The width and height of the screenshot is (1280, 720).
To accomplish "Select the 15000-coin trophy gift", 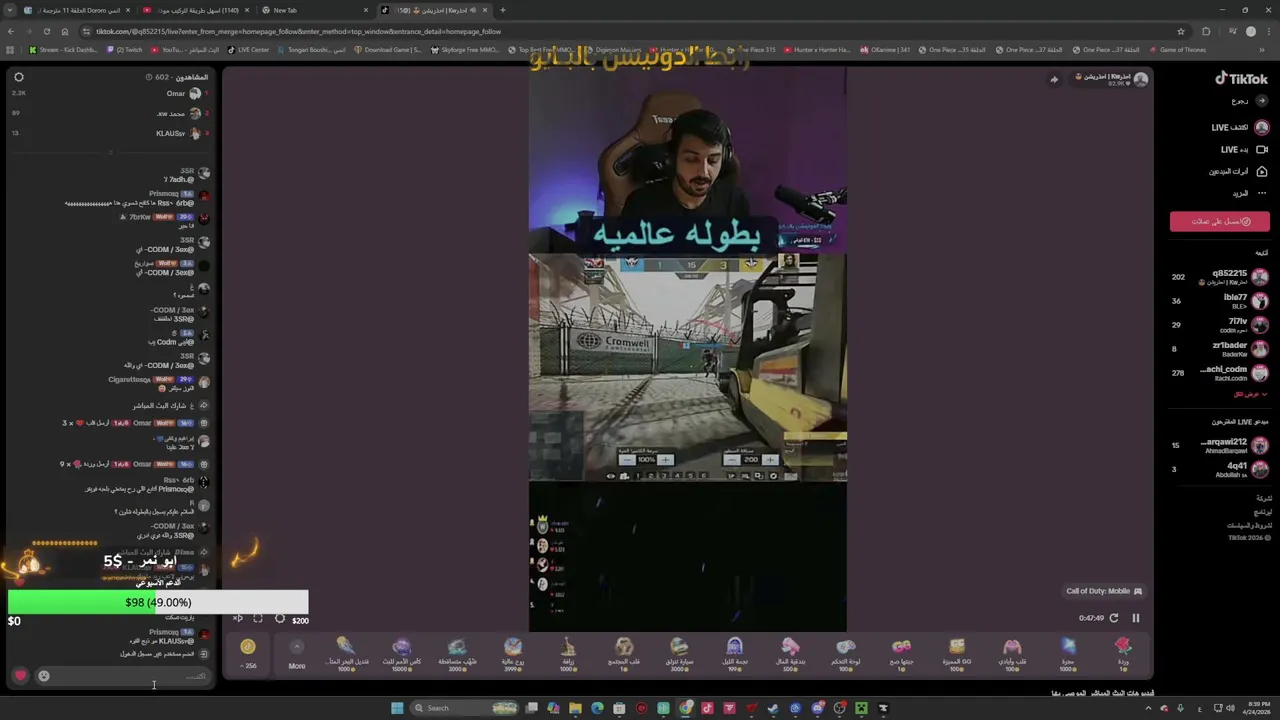I will 402,654.
